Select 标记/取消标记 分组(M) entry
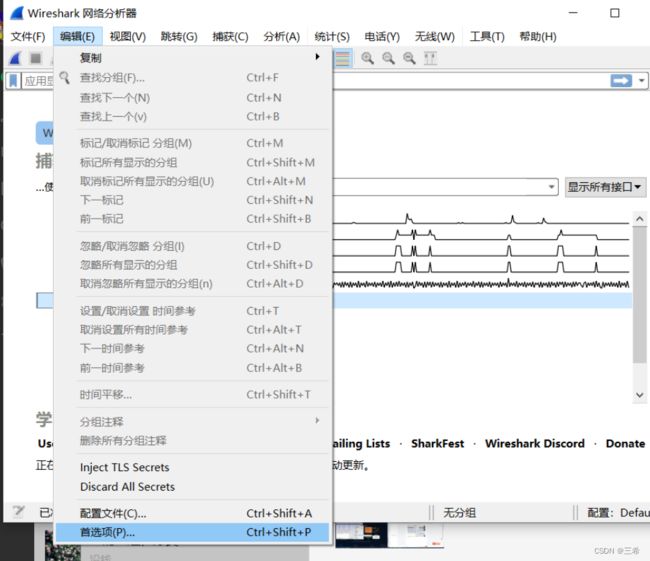Viewport: 650px width, 561px height. pos(193,143)
